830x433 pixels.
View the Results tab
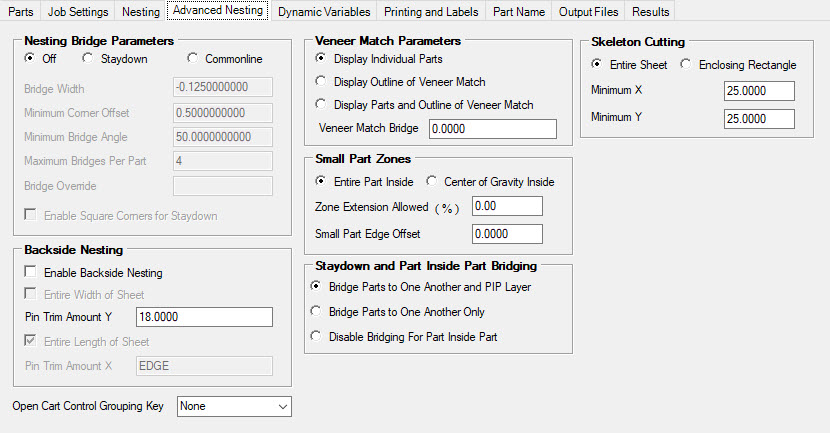pyautogui.click(x=650, y=12)
